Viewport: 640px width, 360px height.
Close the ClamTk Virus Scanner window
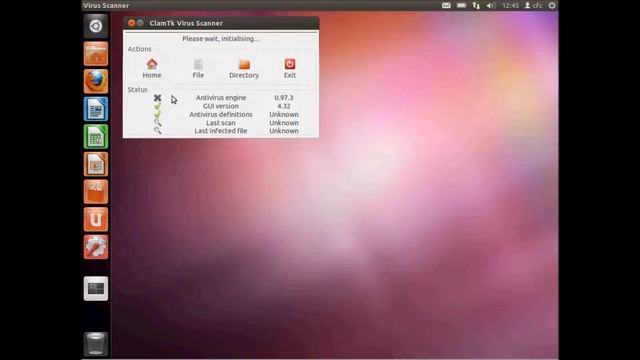click(131, 23)
